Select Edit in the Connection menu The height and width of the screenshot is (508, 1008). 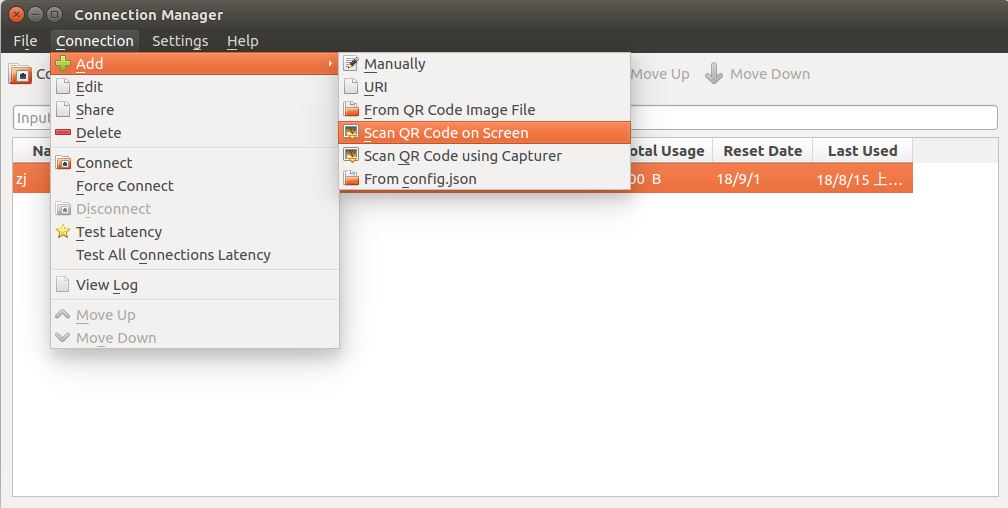[x=90, y=87]
